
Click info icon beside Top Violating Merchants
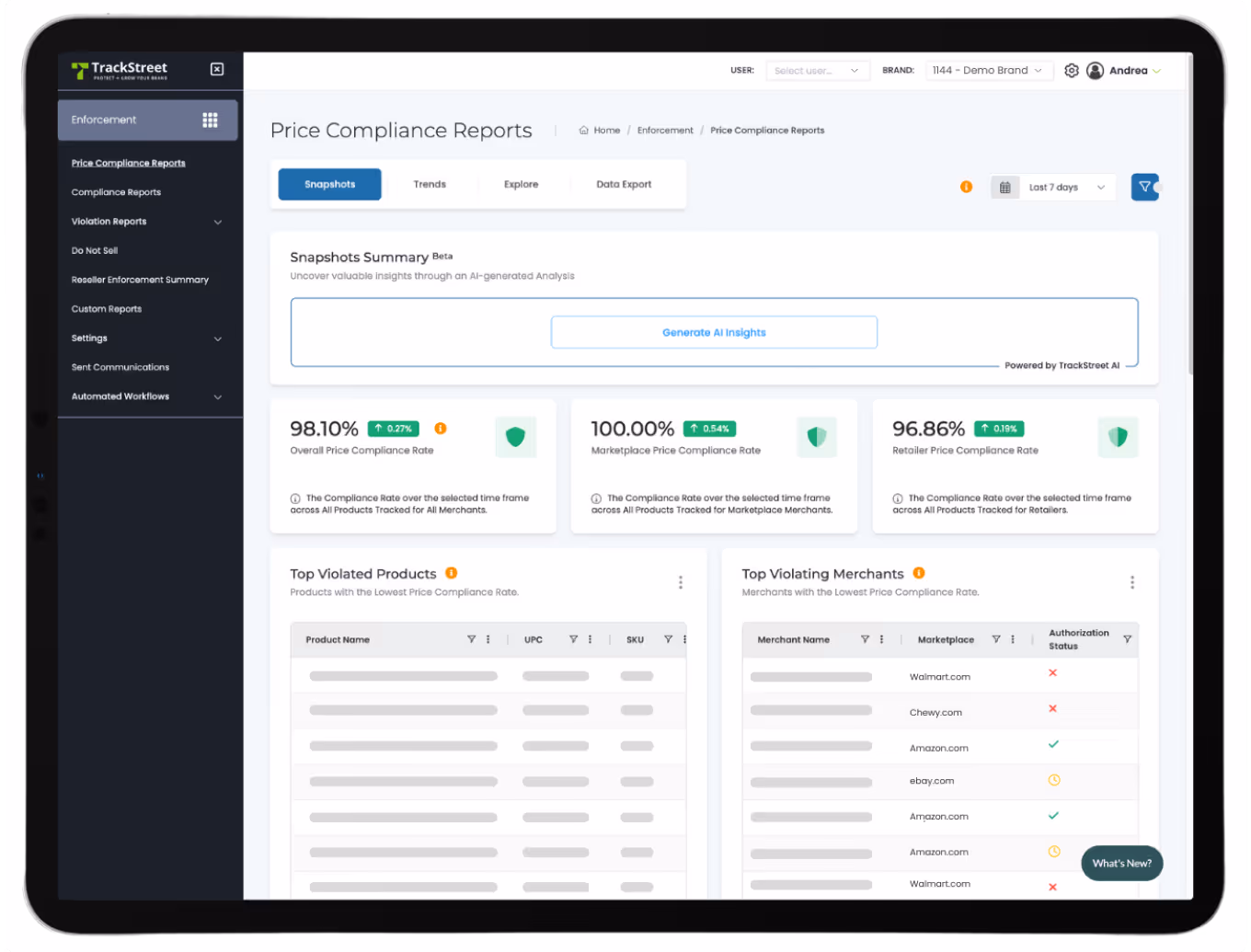[919, 573]
